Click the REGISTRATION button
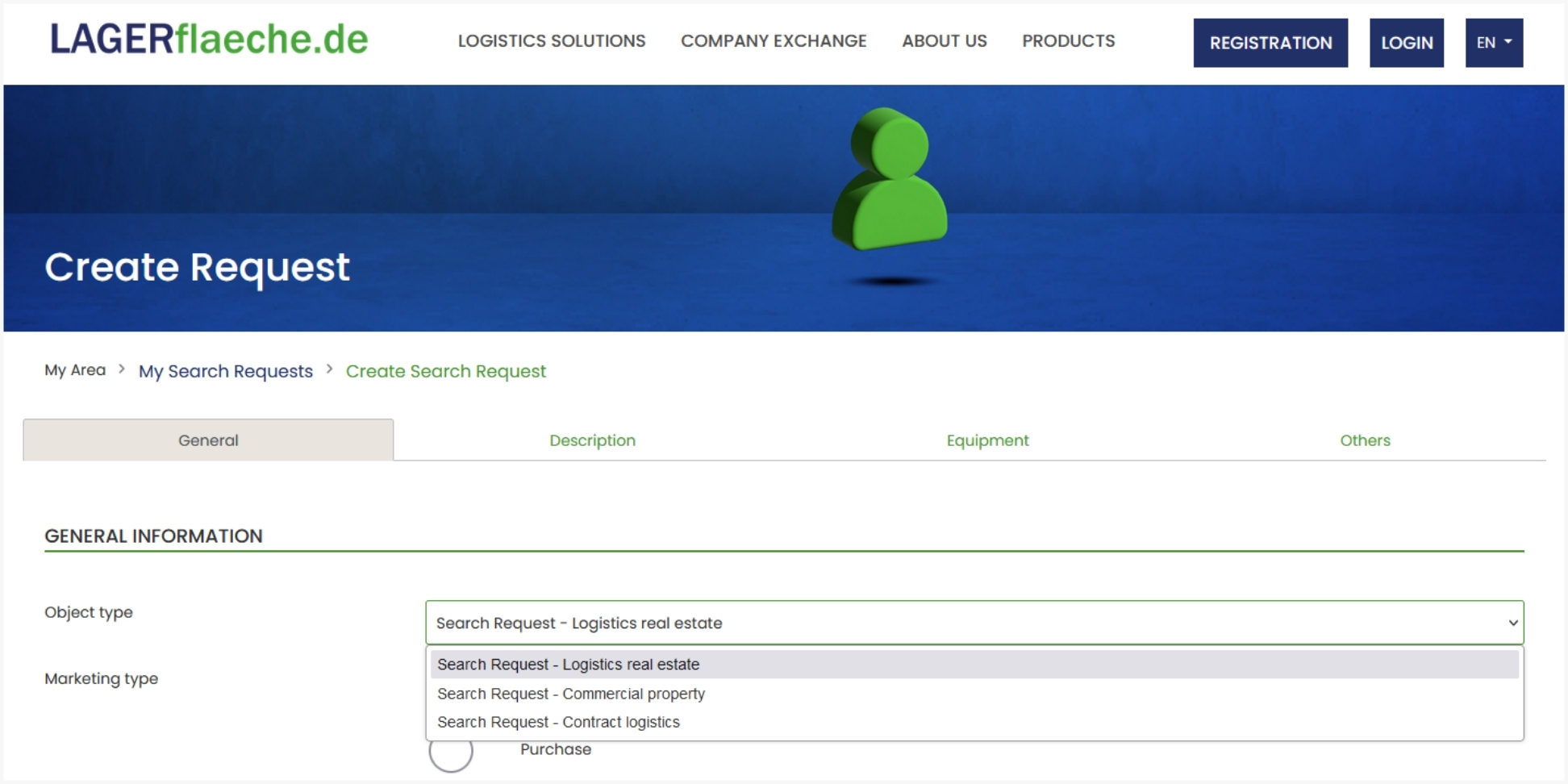The width and height of the screenshot is (1568, 784). click(1270, 43)
